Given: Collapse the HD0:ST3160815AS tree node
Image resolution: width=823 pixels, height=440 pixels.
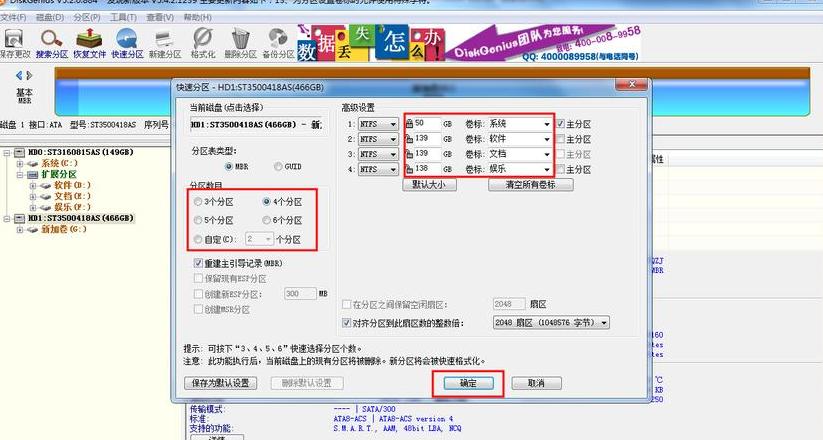Looking at the screenshot, I should [x=7, y=153].
